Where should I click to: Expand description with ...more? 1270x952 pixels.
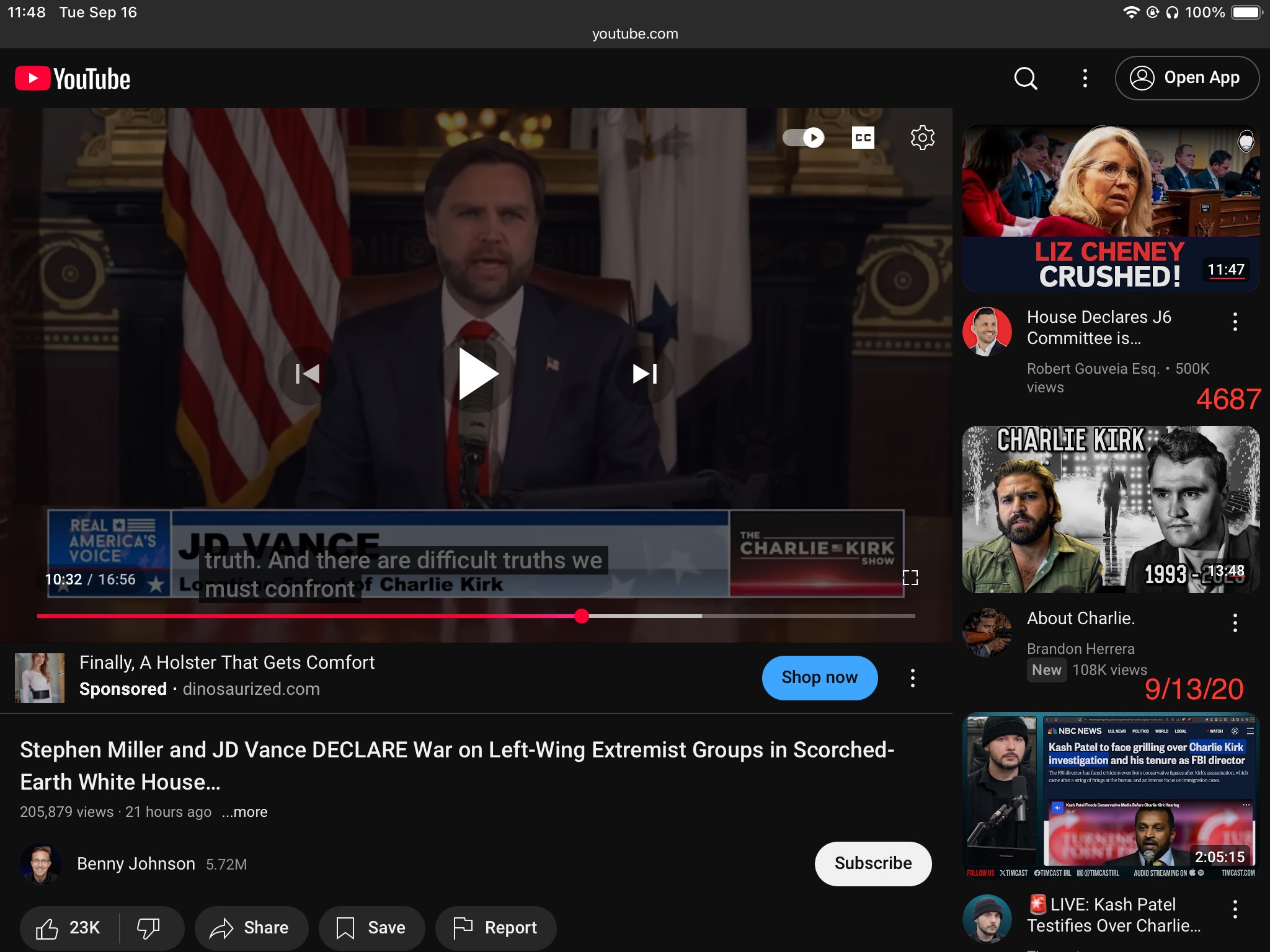pos(245,811)
